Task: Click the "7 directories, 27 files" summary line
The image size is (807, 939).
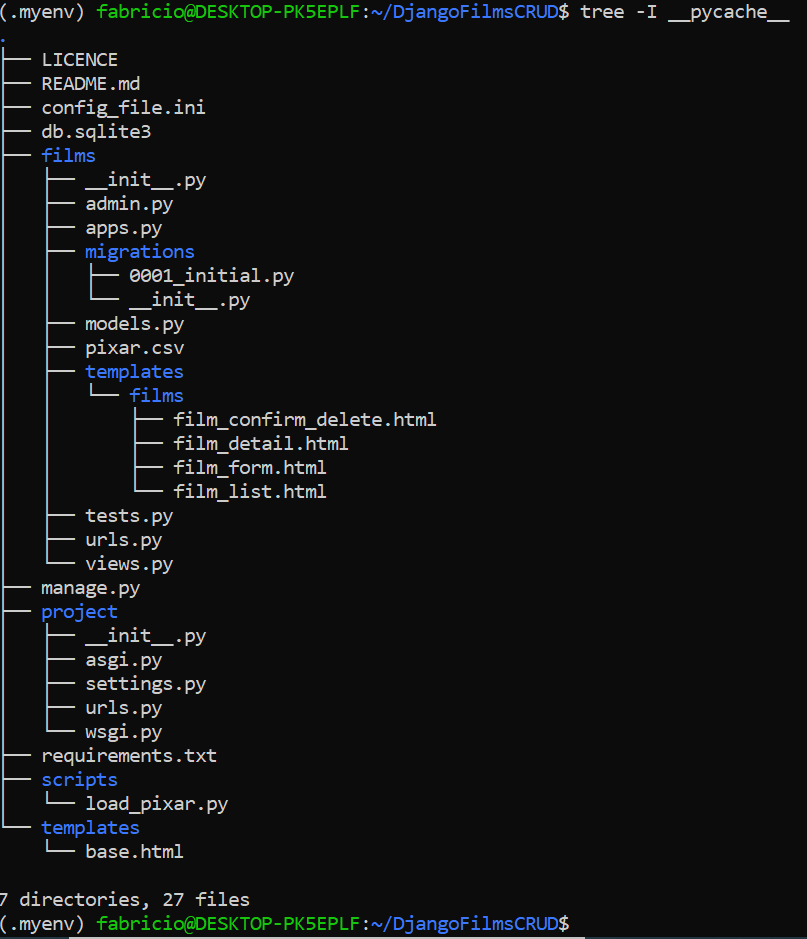Action: tap(125, 900)
